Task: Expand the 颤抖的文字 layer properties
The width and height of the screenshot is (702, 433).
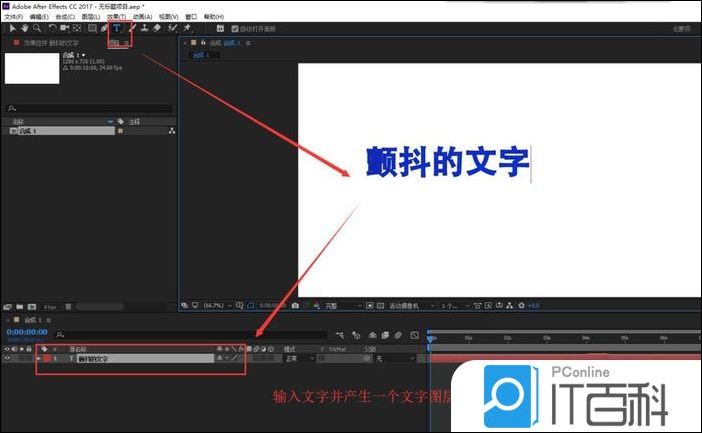Action: pos(38,357)
